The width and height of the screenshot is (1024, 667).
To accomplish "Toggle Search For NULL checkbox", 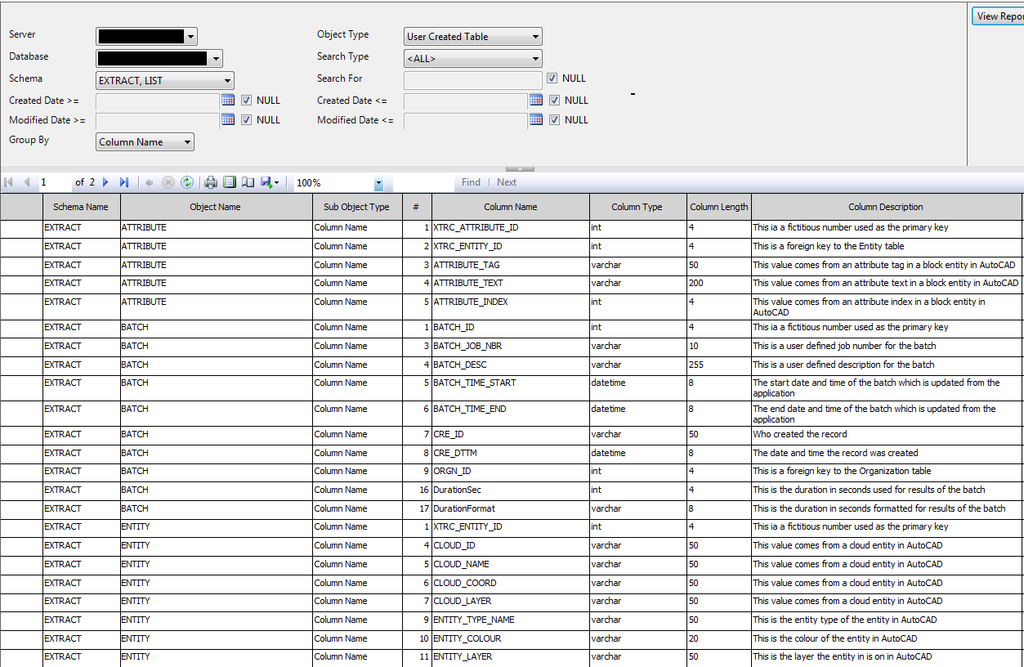I will click(x=552, y=78).
